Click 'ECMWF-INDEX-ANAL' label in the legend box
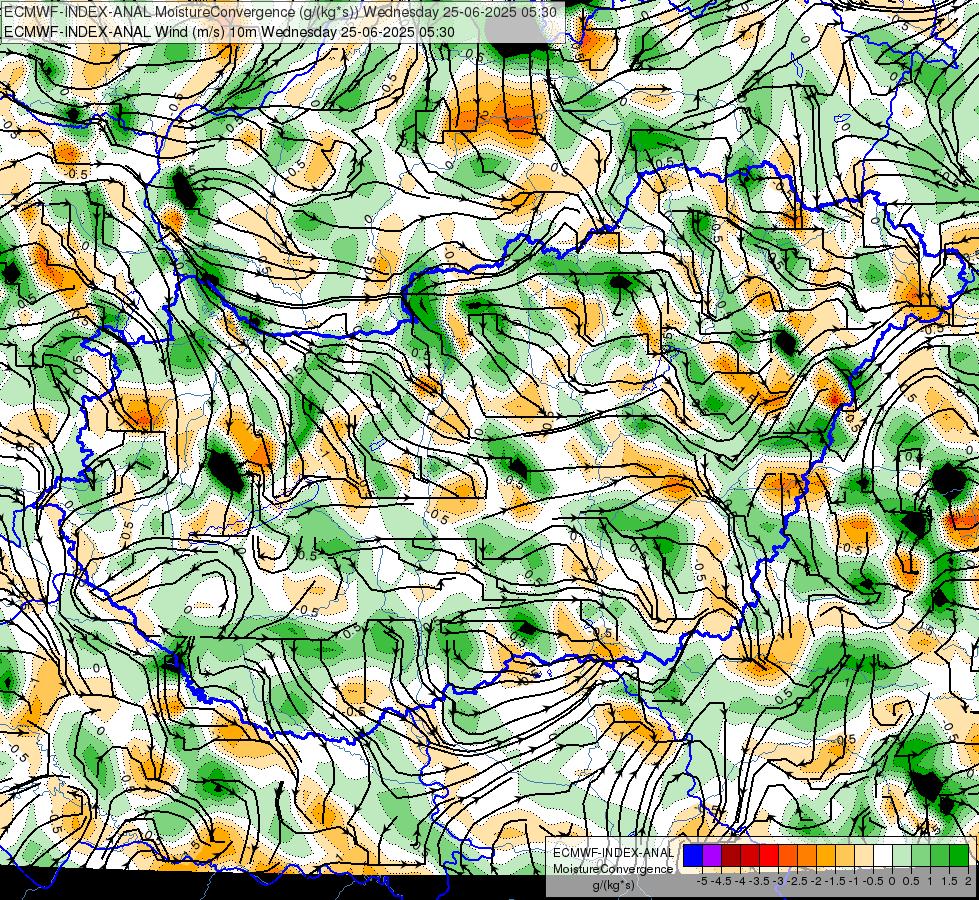The image size is (979, 900). (613, 853)
